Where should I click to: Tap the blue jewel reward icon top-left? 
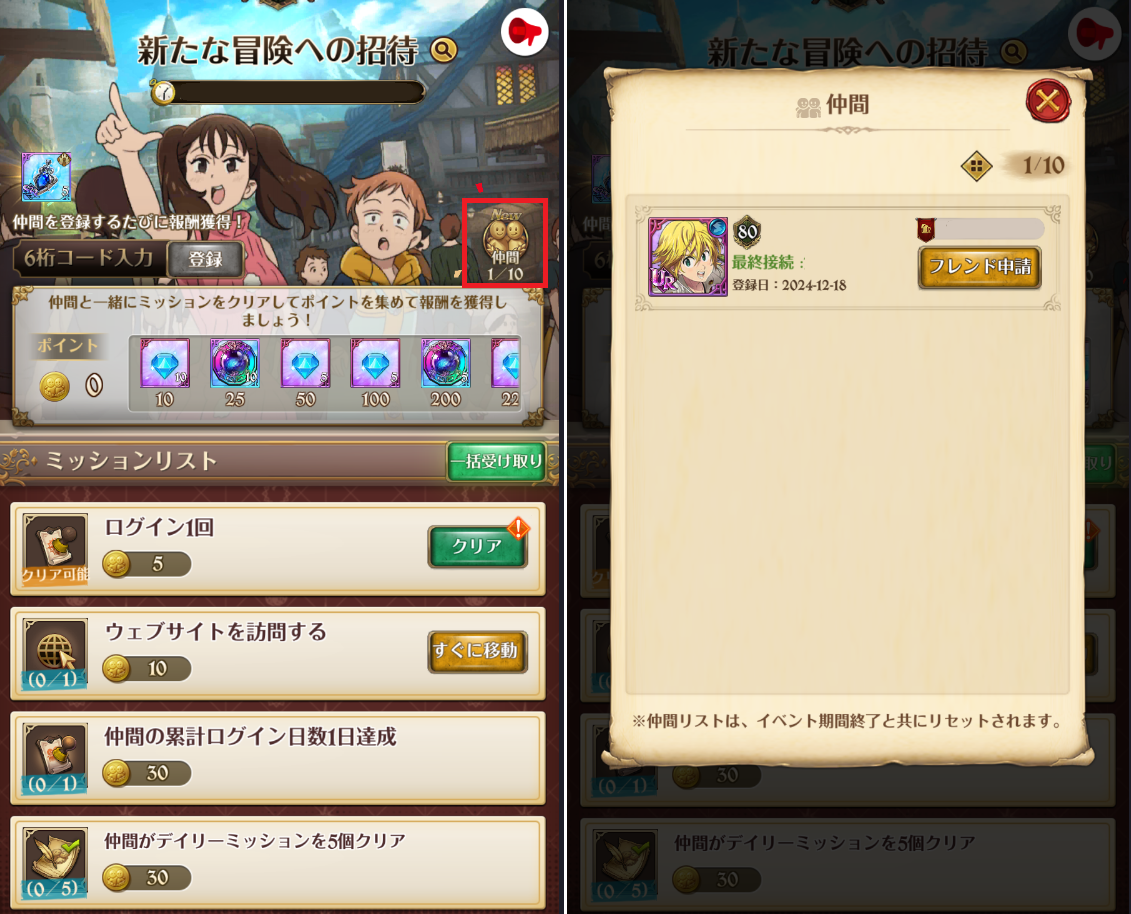[x=46, y=177]
